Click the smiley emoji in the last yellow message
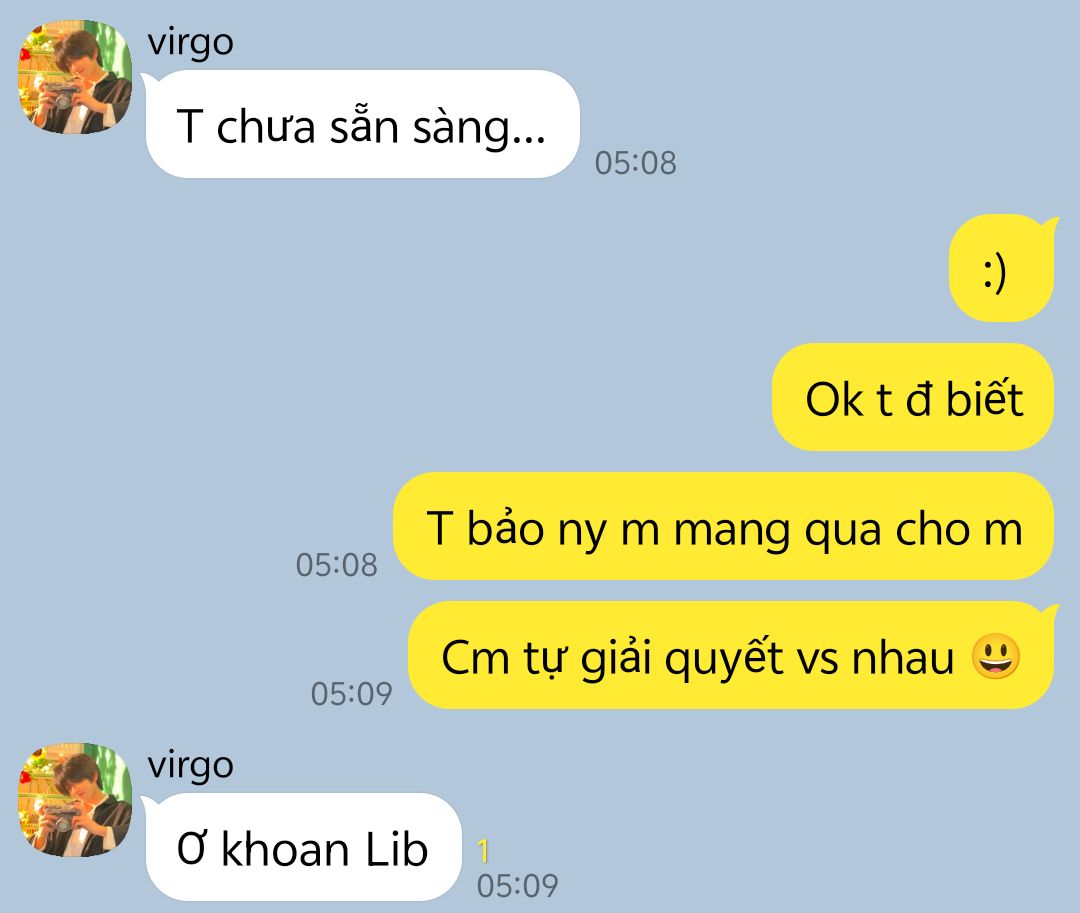The image size is (1080, 913). coord(995,657)
